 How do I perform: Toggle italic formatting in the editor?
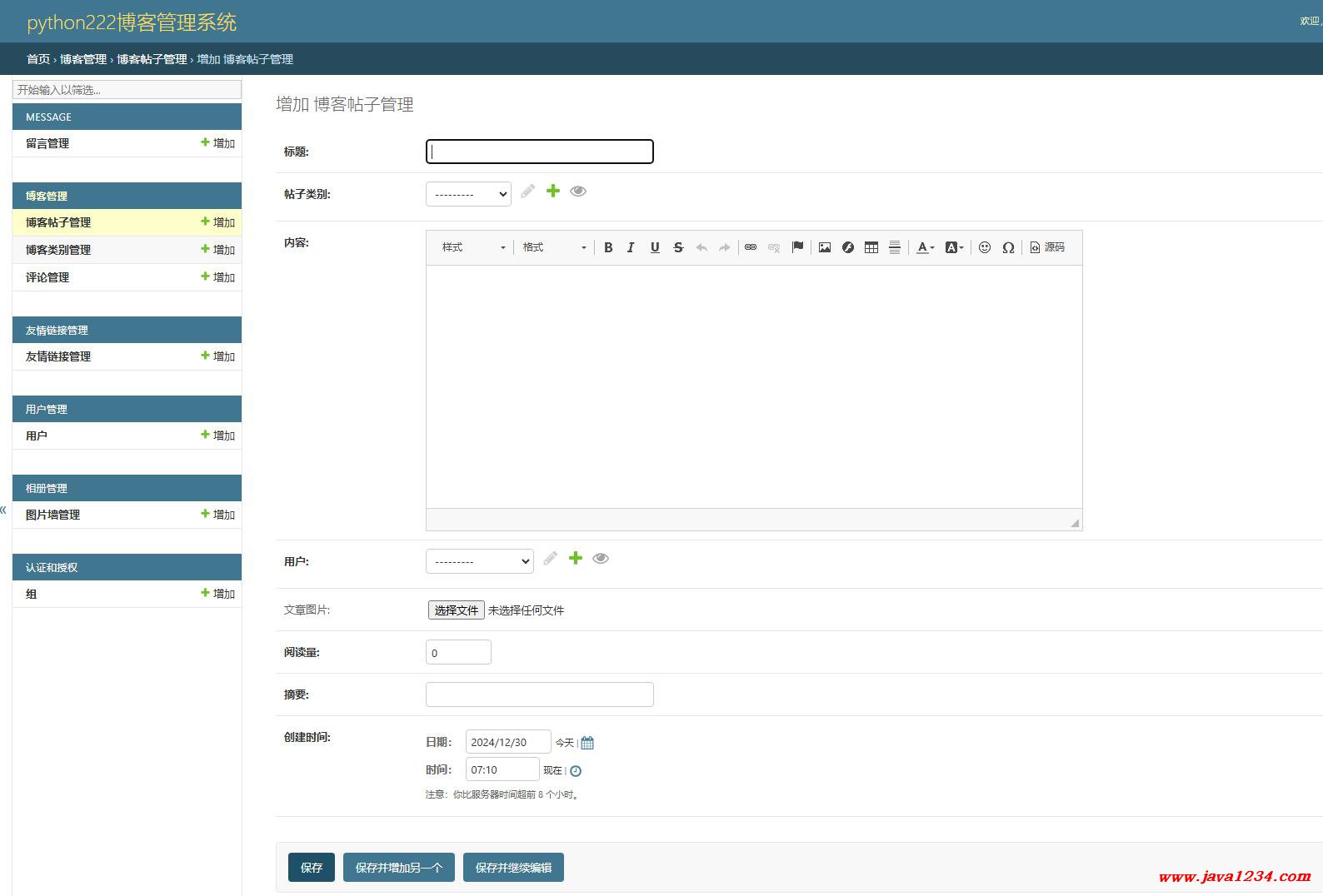click(x=631, y=247)
